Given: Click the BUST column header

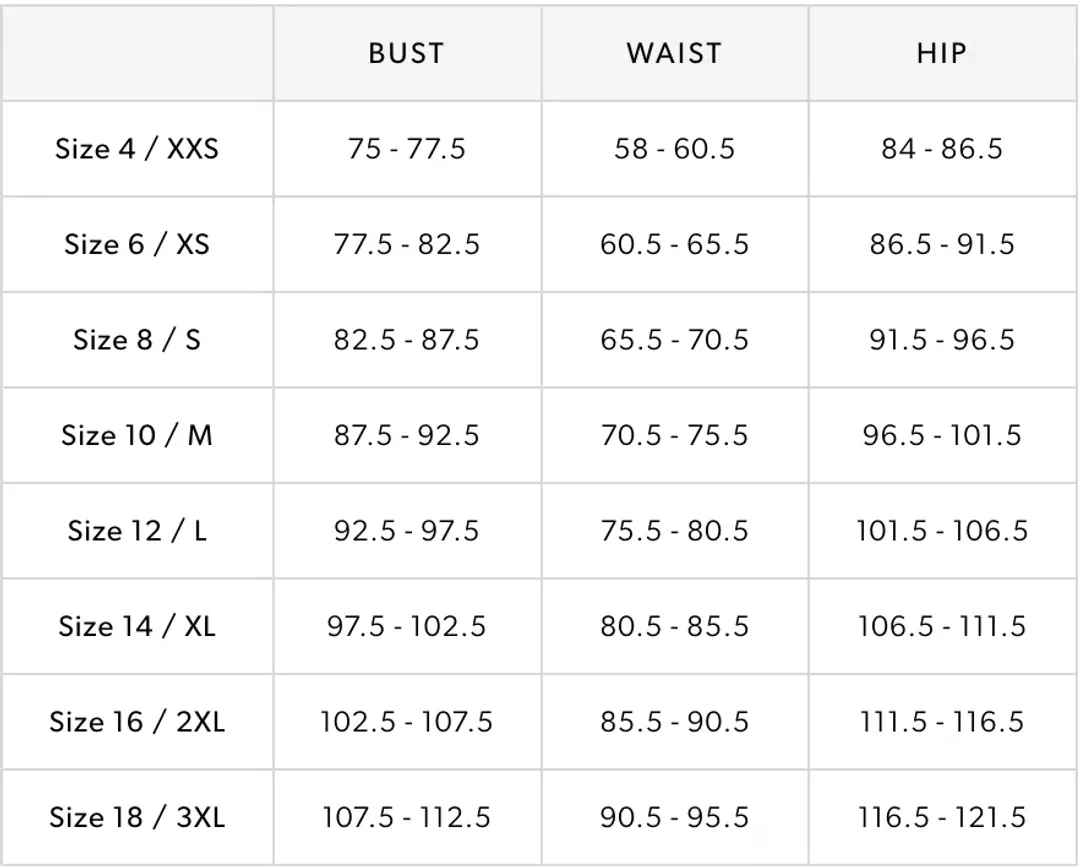Looking at the screenshot, I should pyautogui.click(x=406, y=53).
